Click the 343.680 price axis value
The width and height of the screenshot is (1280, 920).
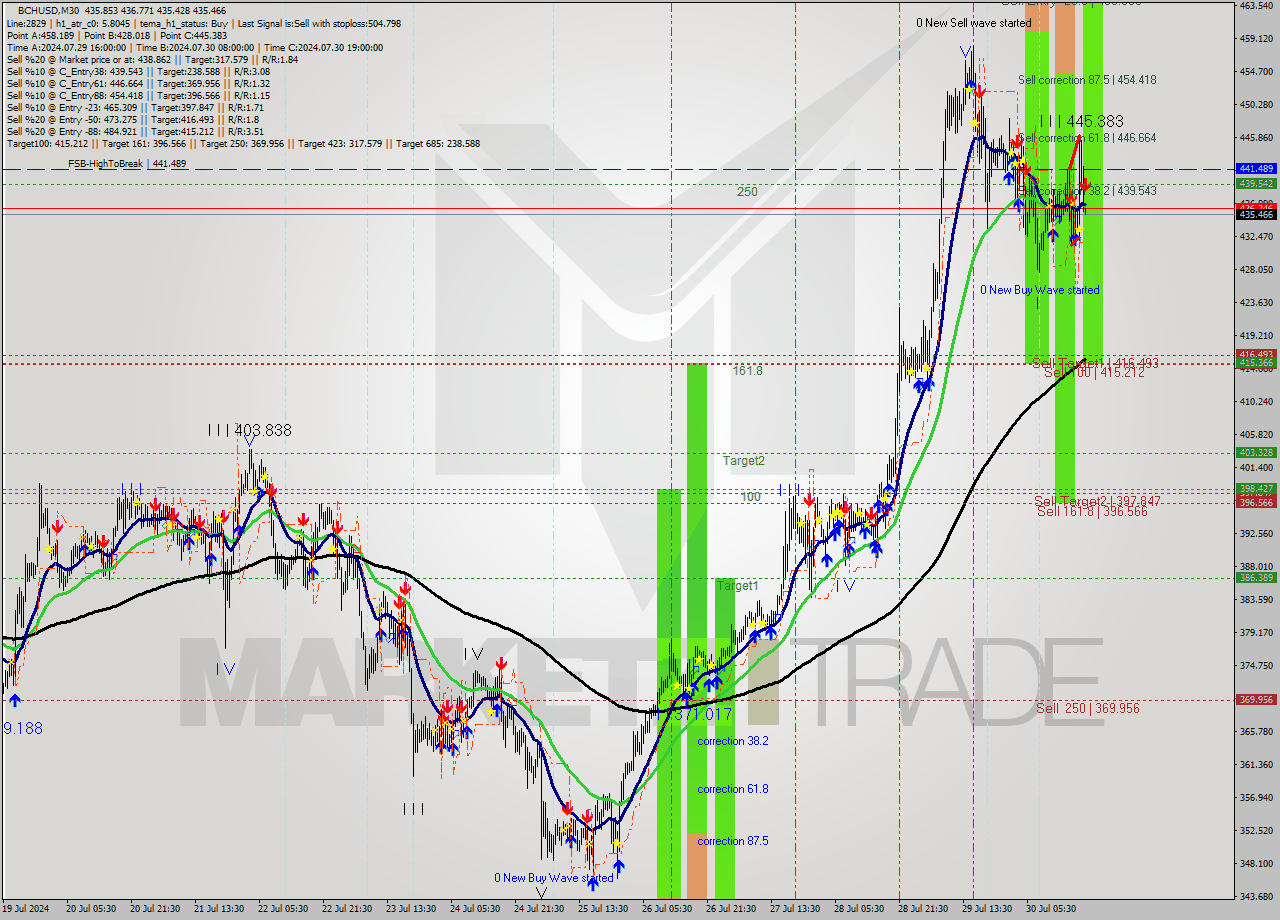click(x=1257, y=896)
